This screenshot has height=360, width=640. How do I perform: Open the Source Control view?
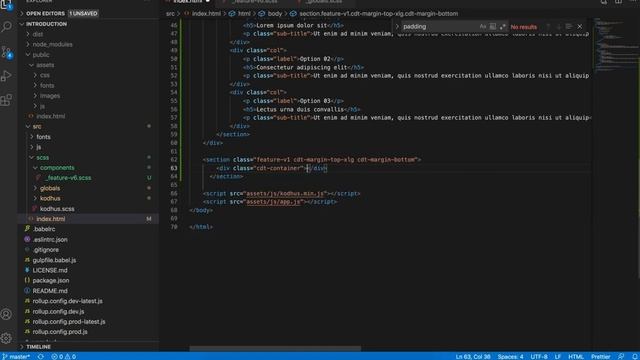coord(7,52)
